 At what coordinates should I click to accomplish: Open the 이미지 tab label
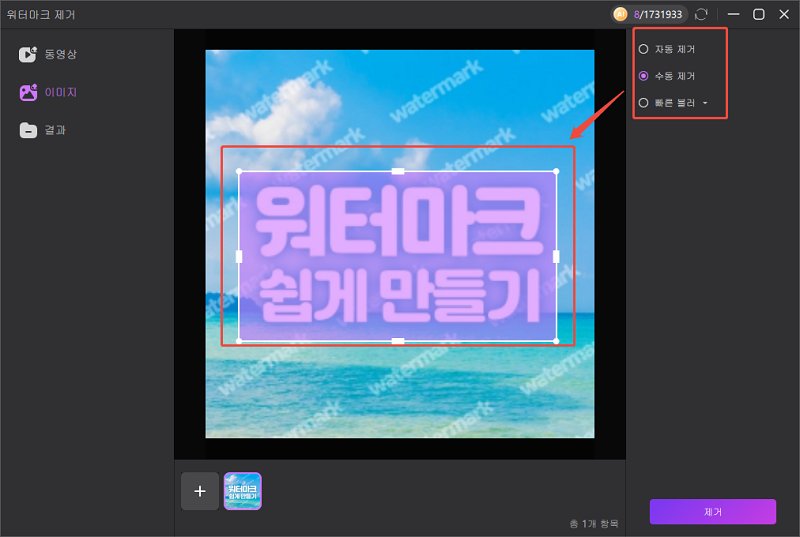pyautogui.click(x=61, y=92)
